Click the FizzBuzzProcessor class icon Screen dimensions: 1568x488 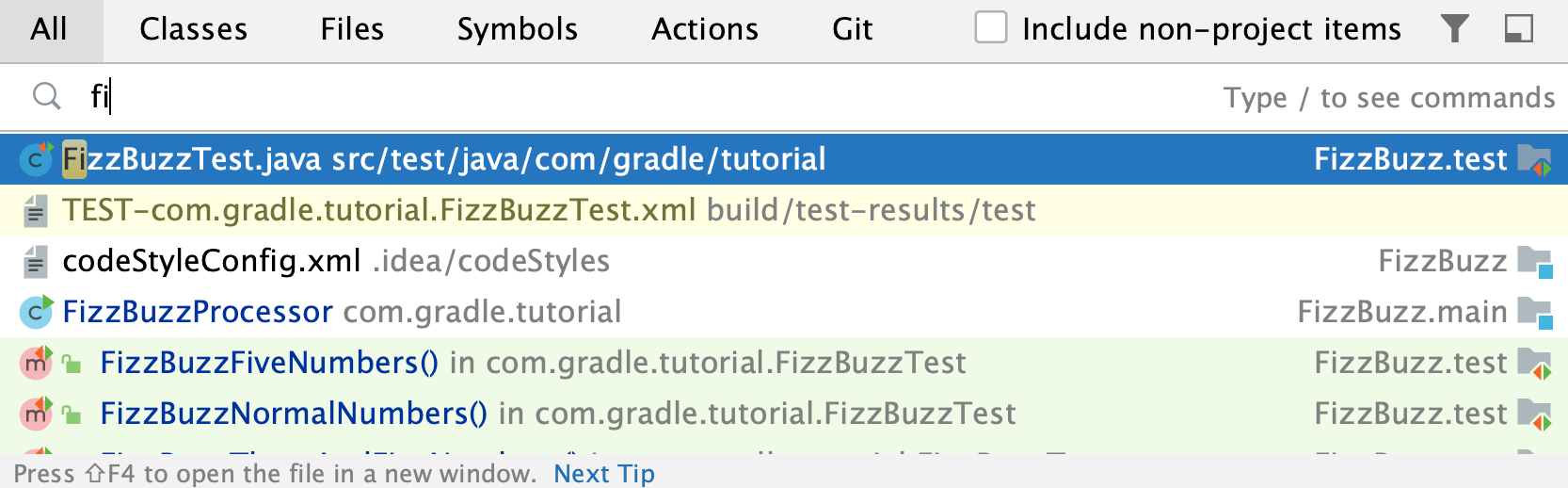pyautogui.click(x=37, y=312)
